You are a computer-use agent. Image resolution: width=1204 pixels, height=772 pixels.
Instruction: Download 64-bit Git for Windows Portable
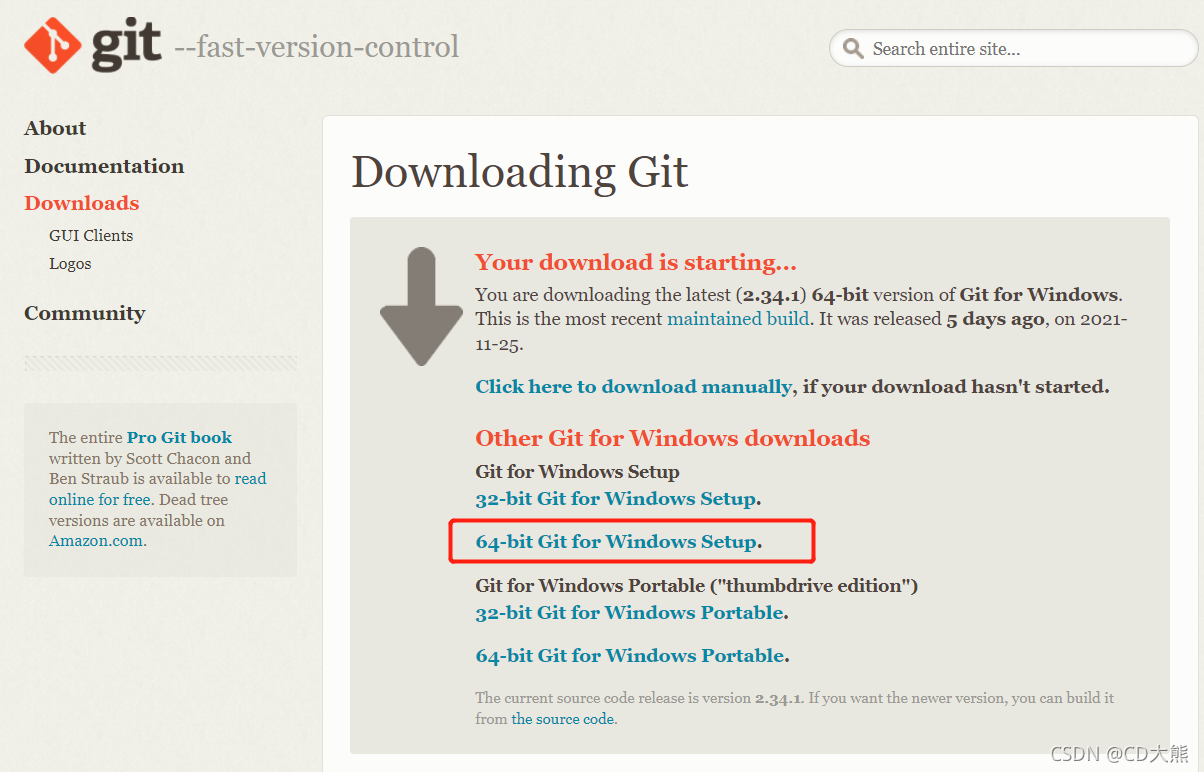[x=630, y=655]
